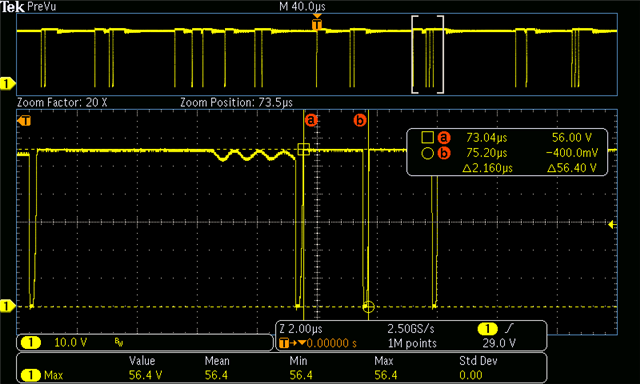Click the bandwidth limit Bw indicator

click(119, 343)
